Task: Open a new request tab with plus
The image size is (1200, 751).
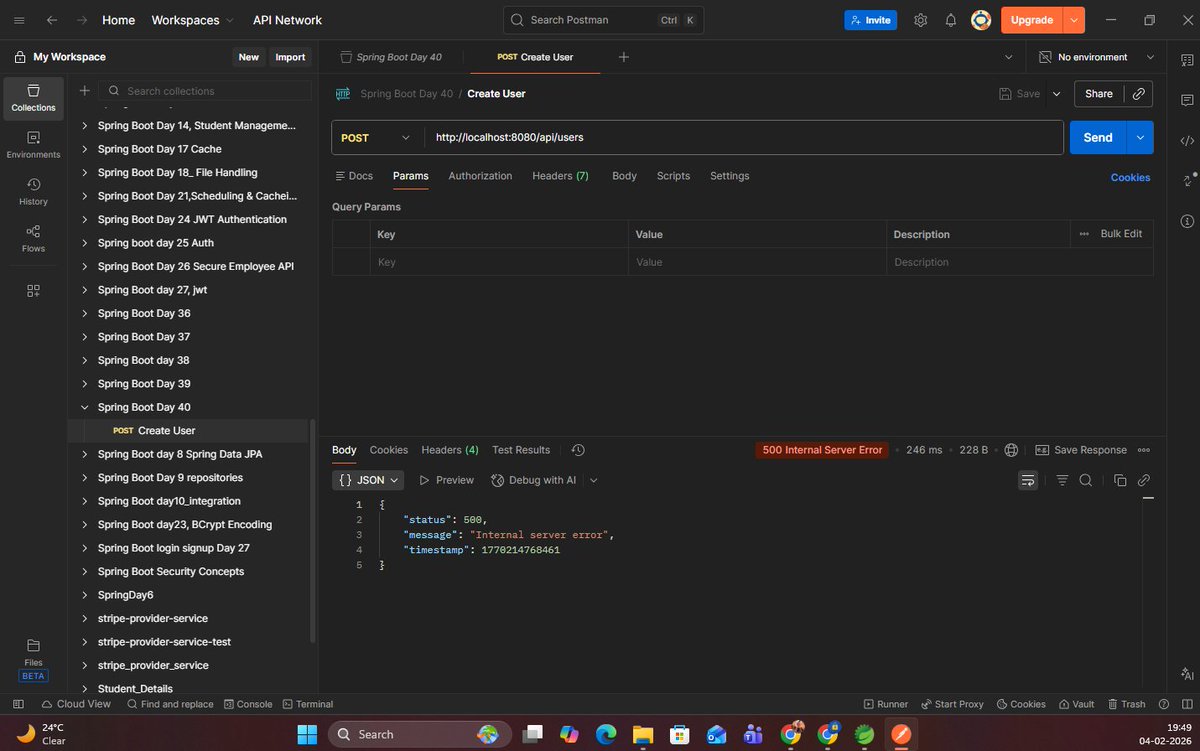Action: coord(624,57)
